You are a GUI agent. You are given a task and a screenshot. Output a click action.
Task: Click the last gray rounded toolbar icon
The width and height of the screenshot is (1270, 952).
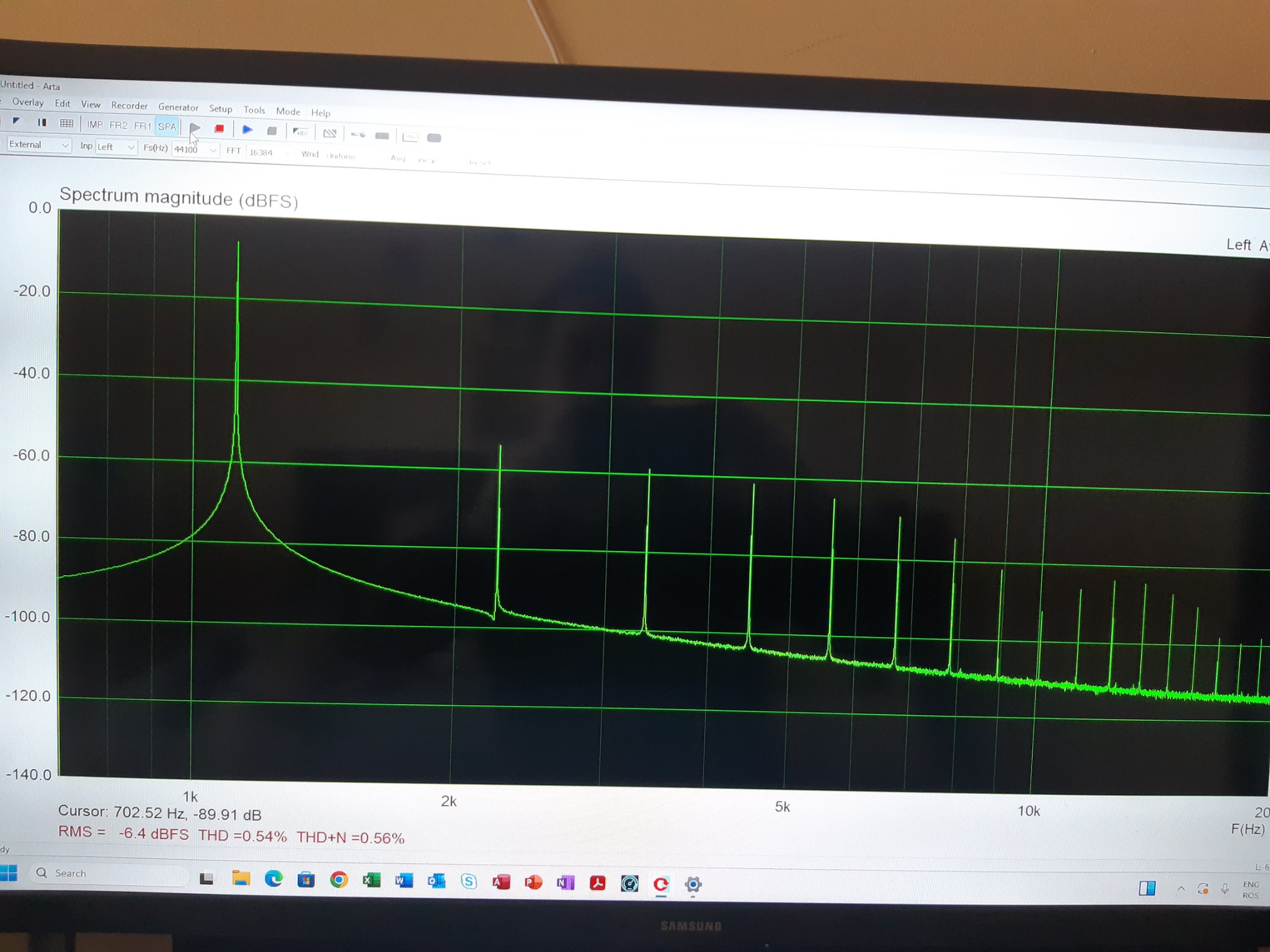coord(434,138)
